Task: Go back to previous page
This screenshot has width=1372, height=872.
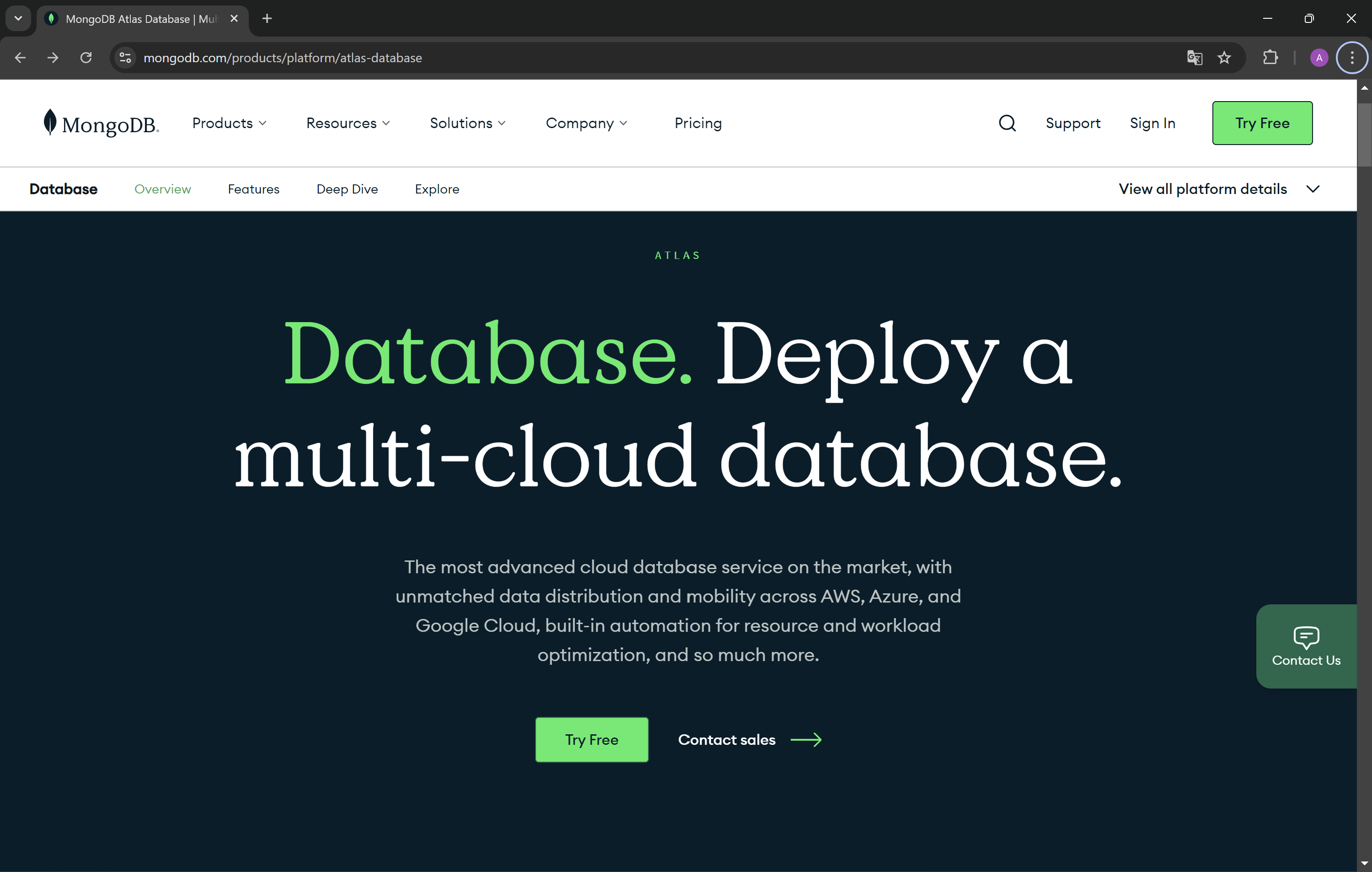Action: [x=21, y=58]
